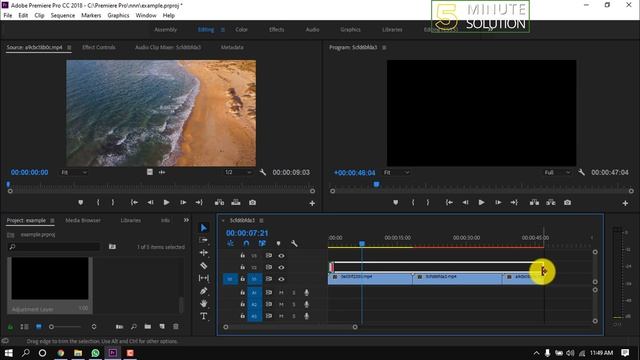The width and height of the screenshot is (640, 360).
Task: Select the Track Select Forward tool
Action: pyautogui.click(x=204, y=240)
